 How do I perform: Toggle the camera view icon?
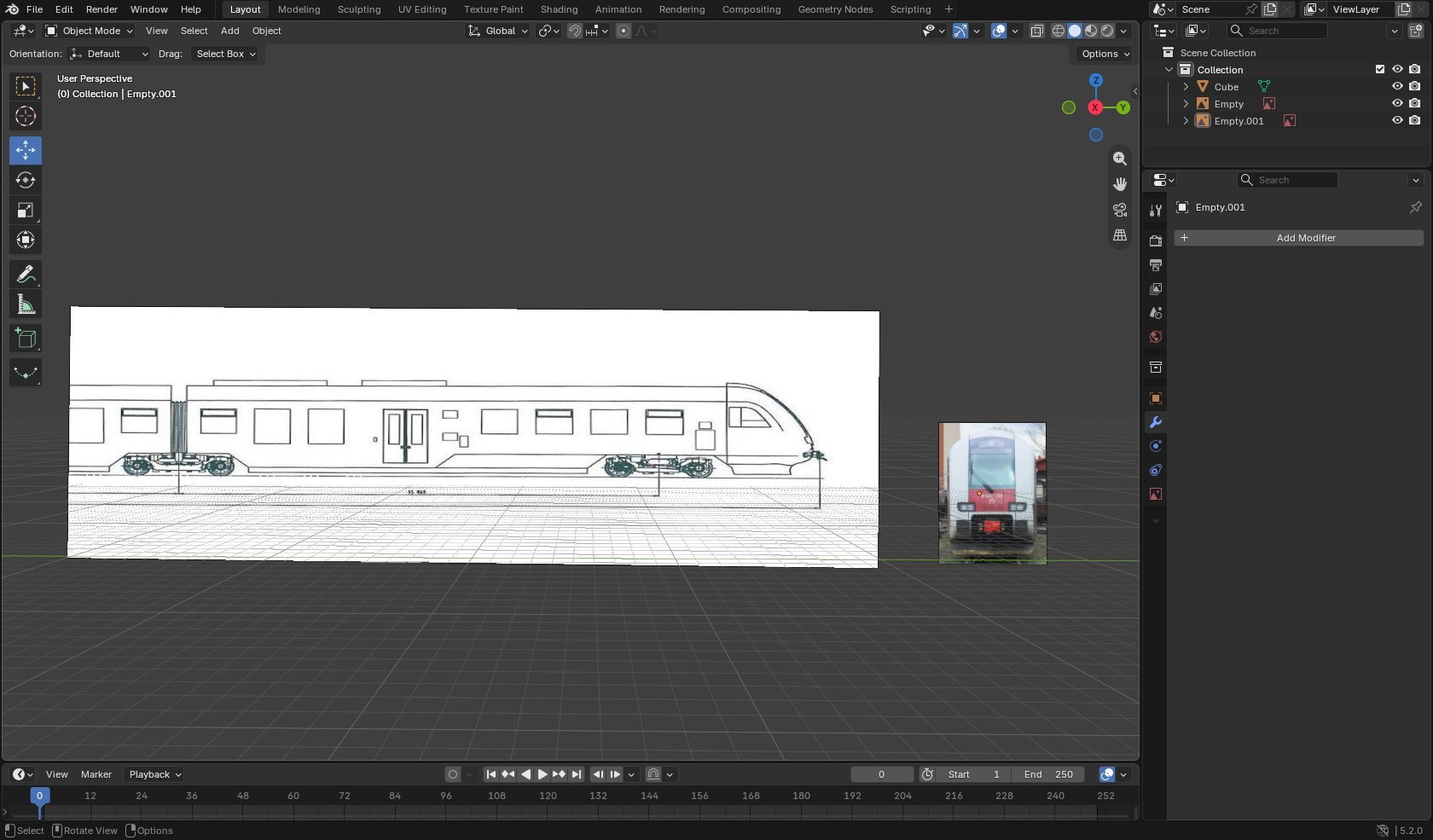coord(1120,210)
